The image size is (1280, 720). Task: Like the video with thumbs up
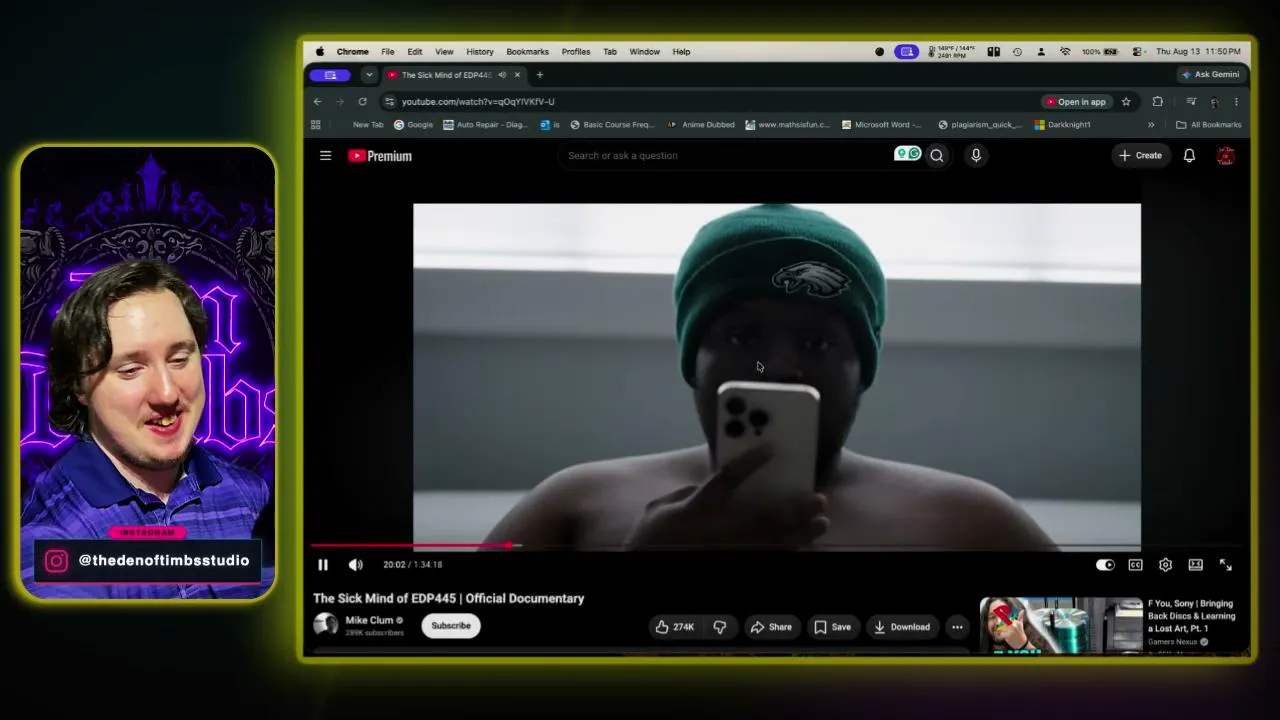point(675,627)
